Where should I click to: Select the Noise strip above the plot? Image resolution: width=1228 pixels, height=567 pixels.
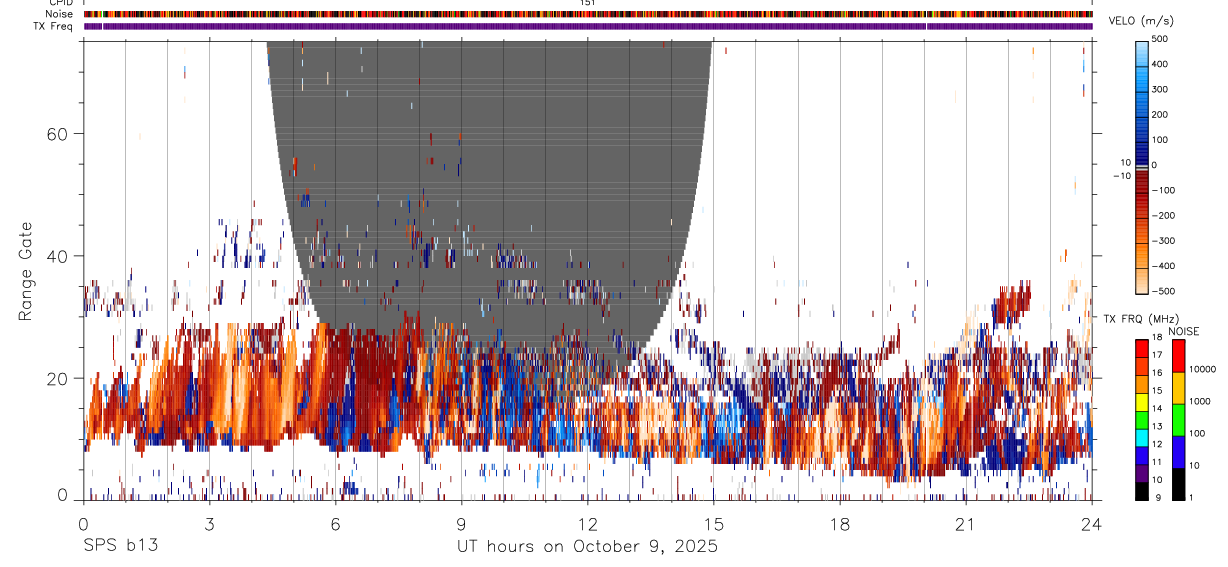[588, 15]
